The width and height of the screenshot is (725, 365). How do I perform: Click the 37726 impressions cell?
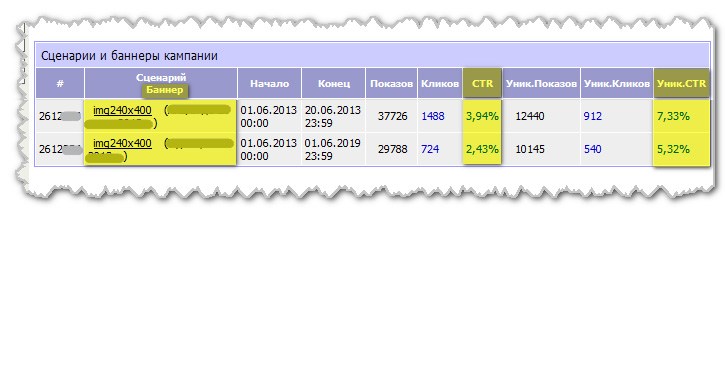[393, 116]
